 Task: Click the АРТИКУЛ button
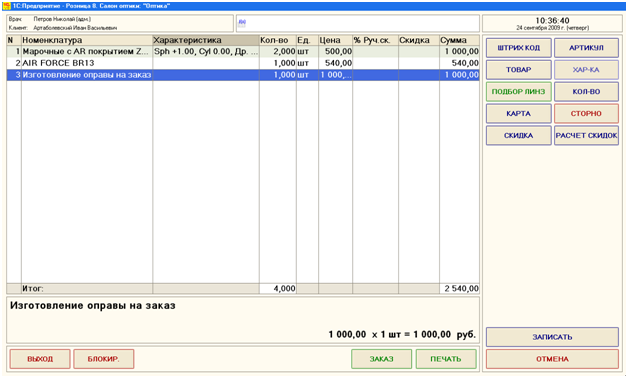tap(586, 48)
